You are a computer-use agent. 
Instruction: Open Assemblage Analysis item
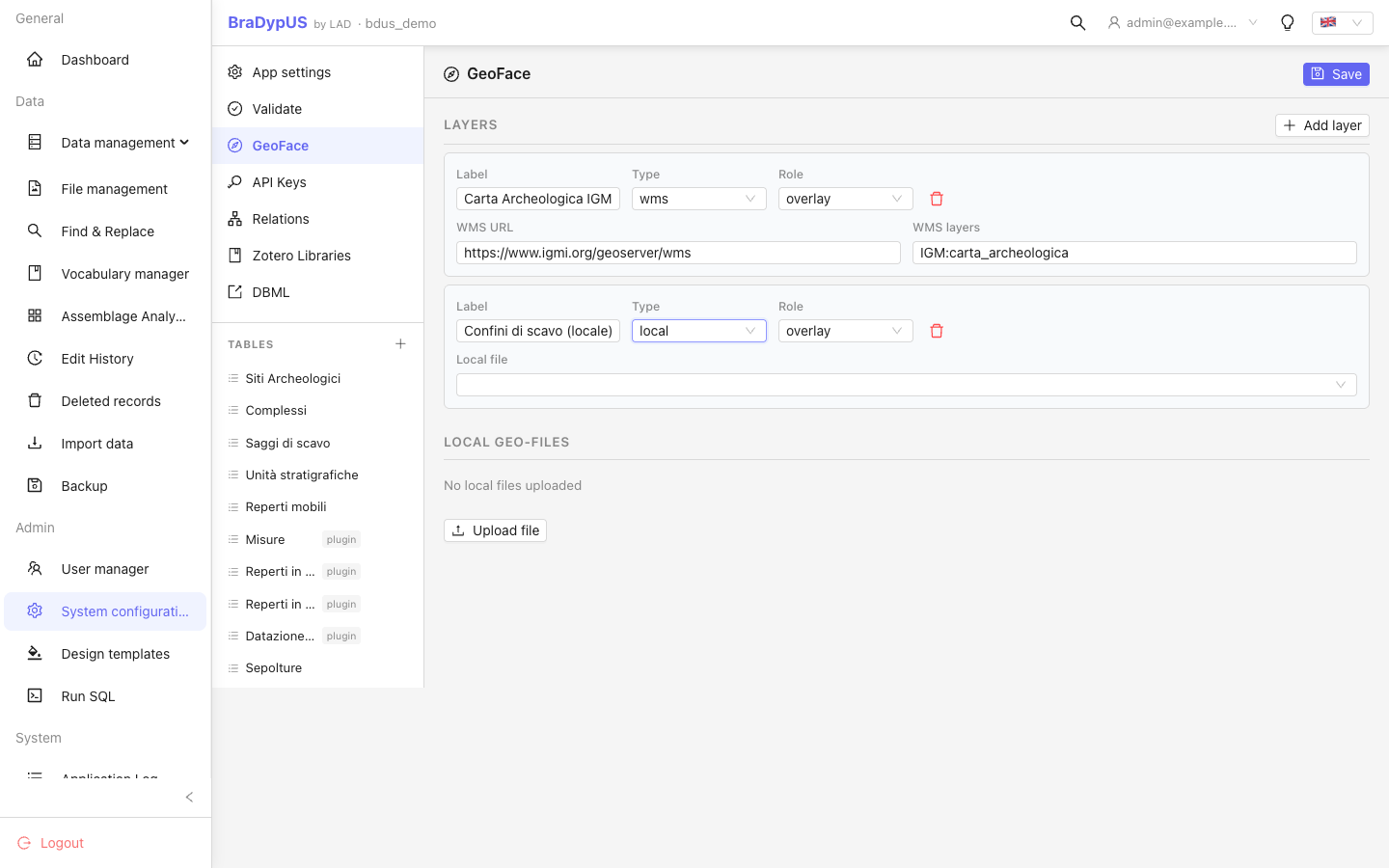click(x=105, y=316)
